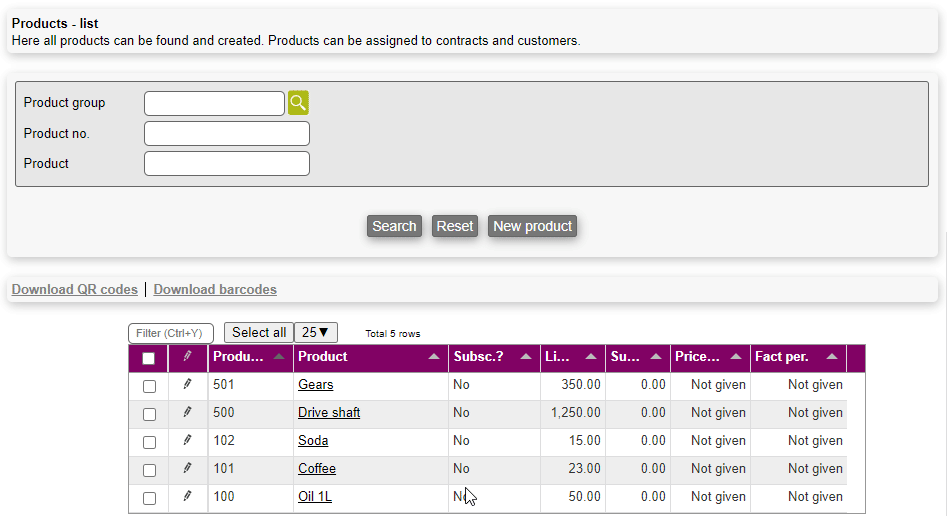This screenshot has height=517, width=947.
Task: Edit the Soda product via pencil icon
Action: point(187,441)
